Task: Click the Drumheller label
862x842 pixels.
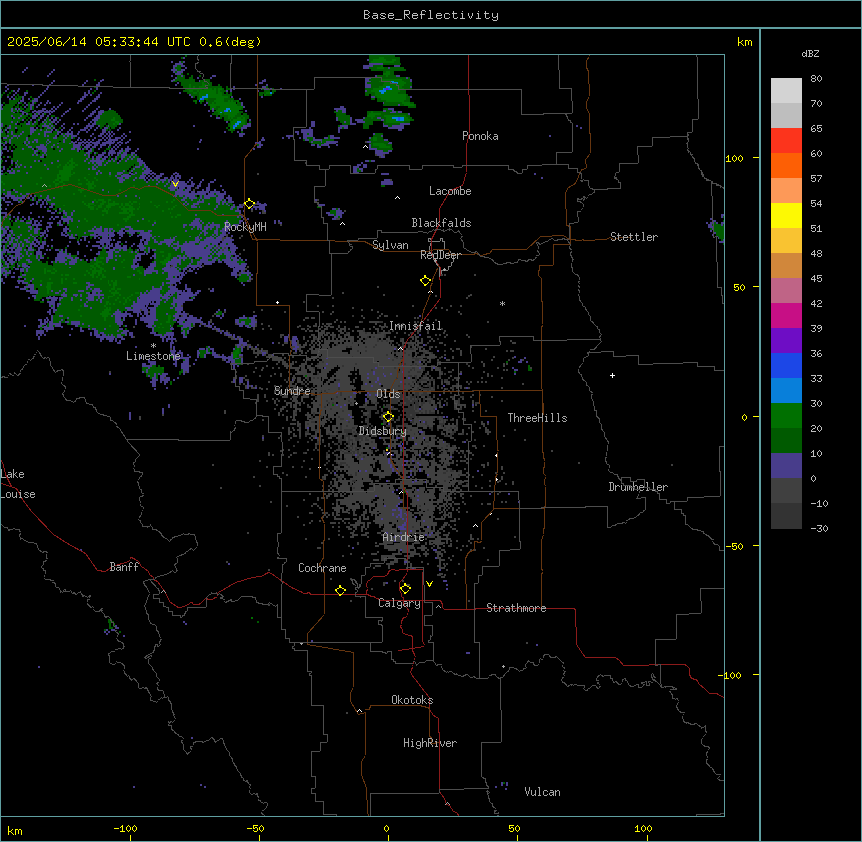Action: [638, 487]
